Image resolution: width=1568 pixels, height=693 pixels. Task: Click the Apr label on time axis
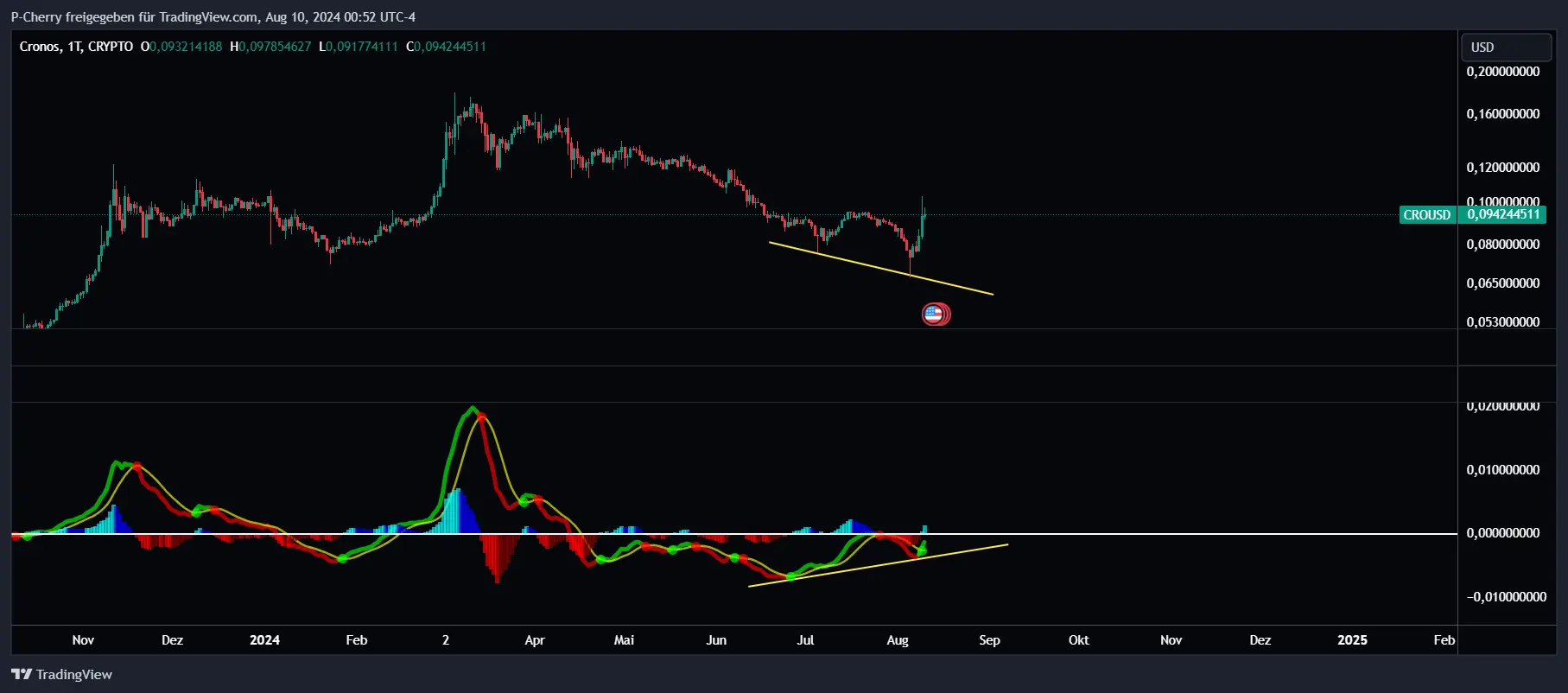coord(535,640)
